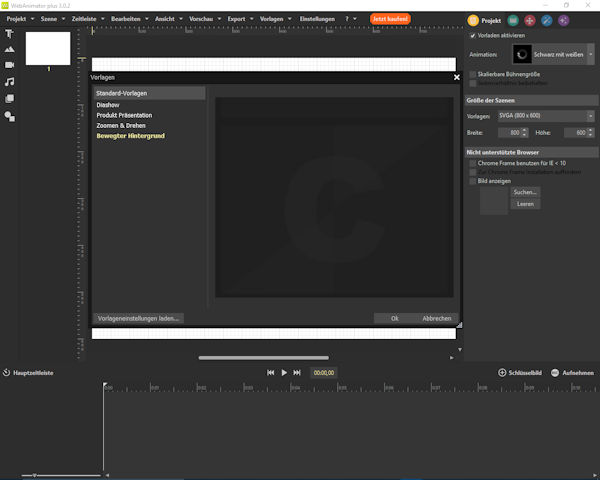Open the Szene menu label
The image size is (600, 480).
click(49, 19)
